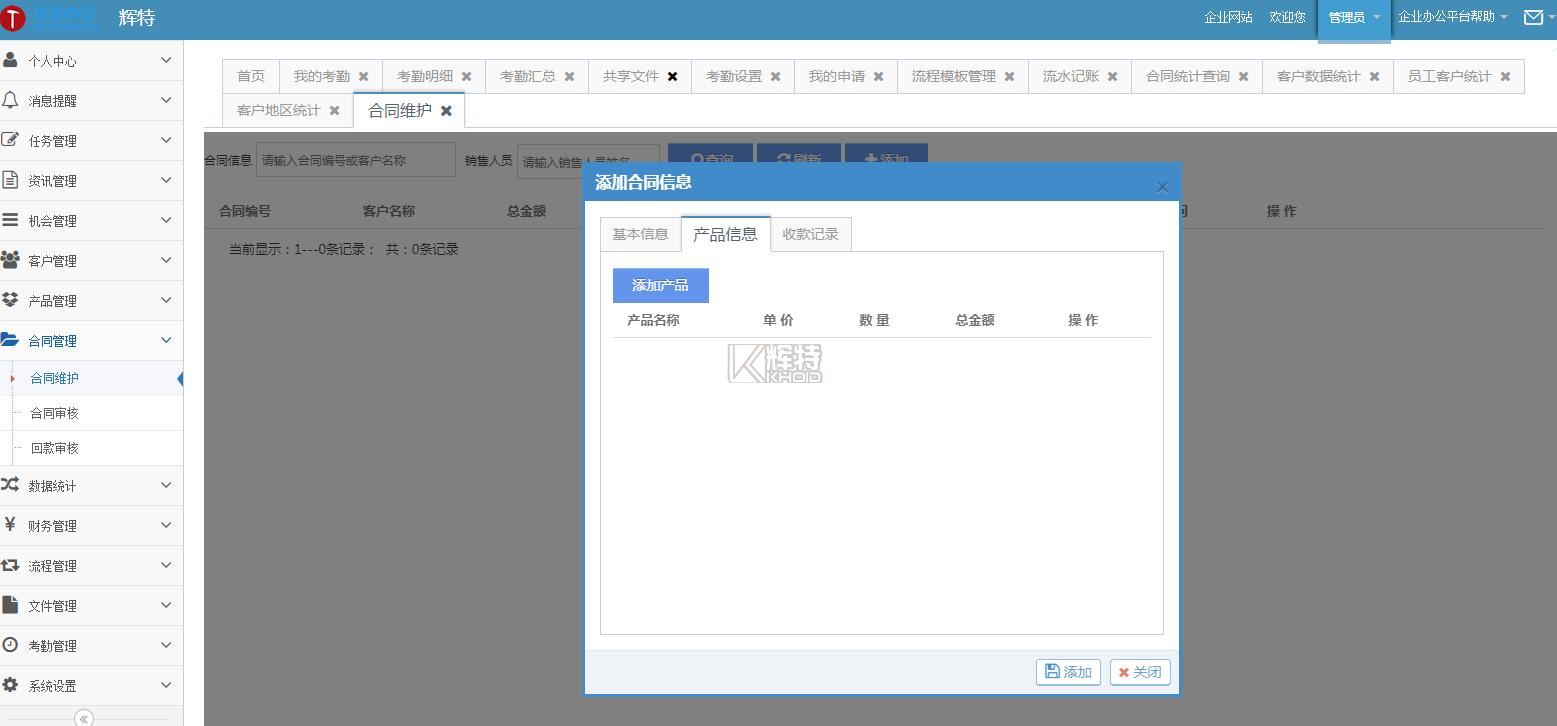Close the 添加合同信息 dialog with the X
The image size is (1557, 726).
tap(1161, 187)
